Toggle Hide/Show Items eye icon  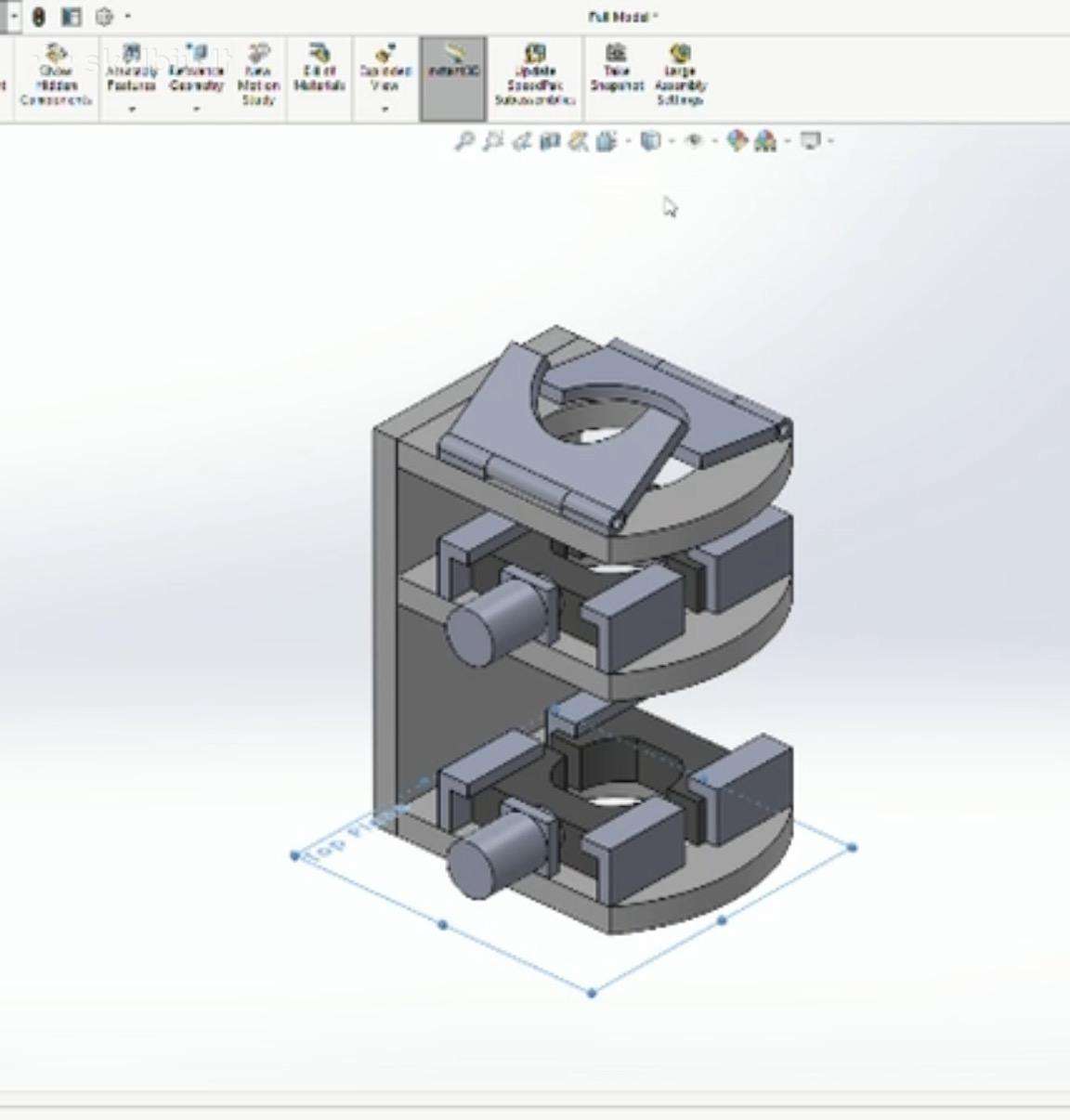click(693, 141)
